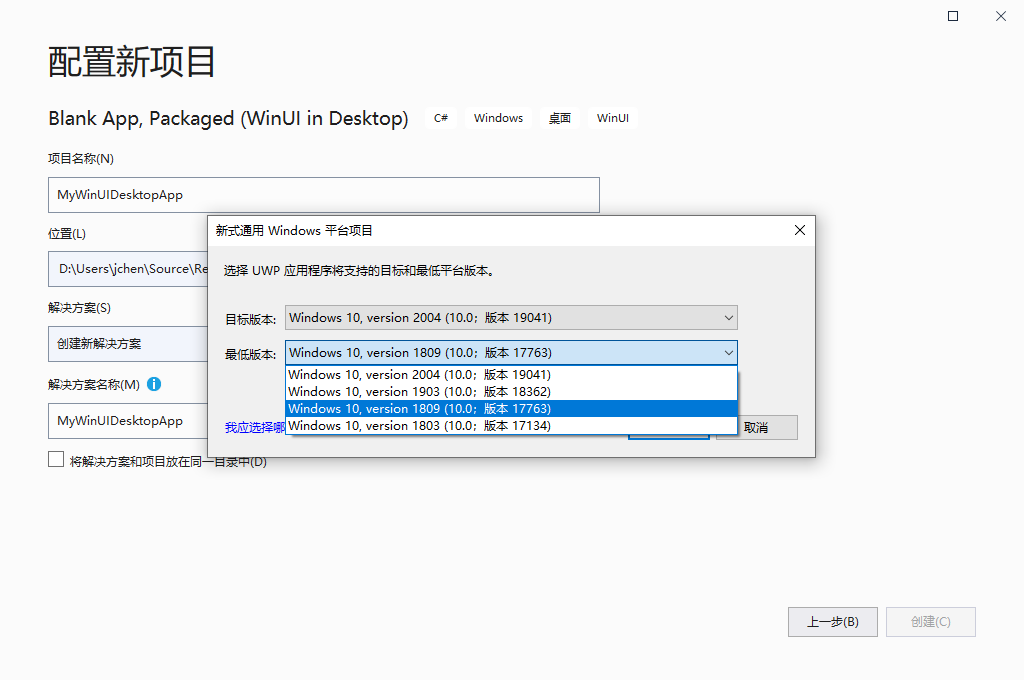
Task: Select Windows 10 version 1903 from list
Action: (420, 391)
